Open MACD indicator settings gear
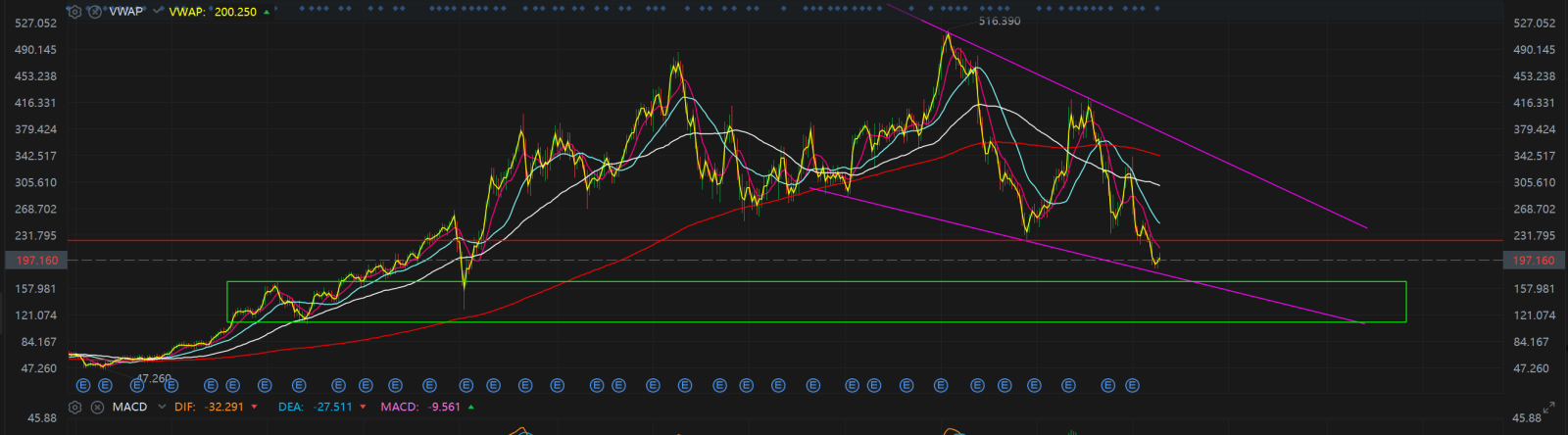Image resolution: width=1568 pixels, height=435 pixels. click(74, 407)
